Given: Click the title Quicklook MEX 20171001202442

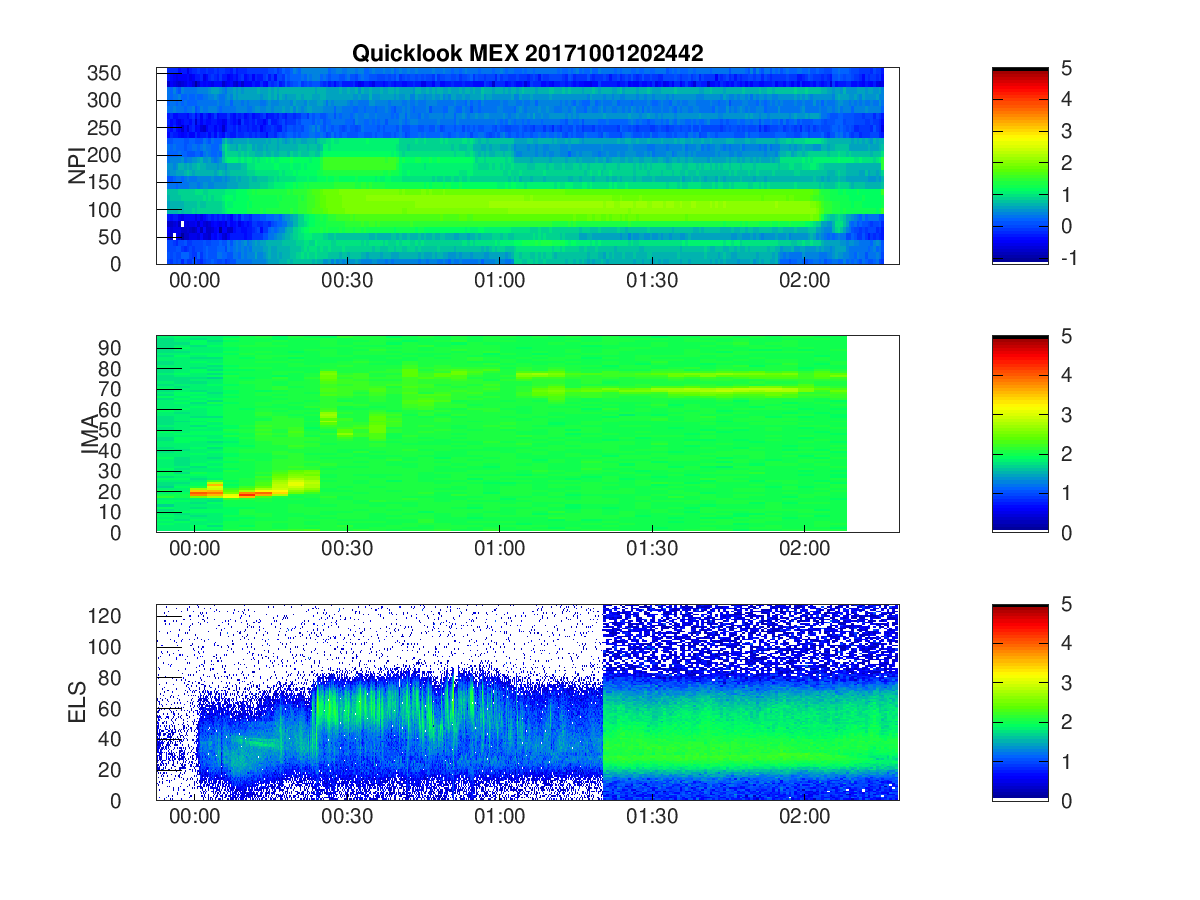Looking at the screenshot, I should 527,54.
